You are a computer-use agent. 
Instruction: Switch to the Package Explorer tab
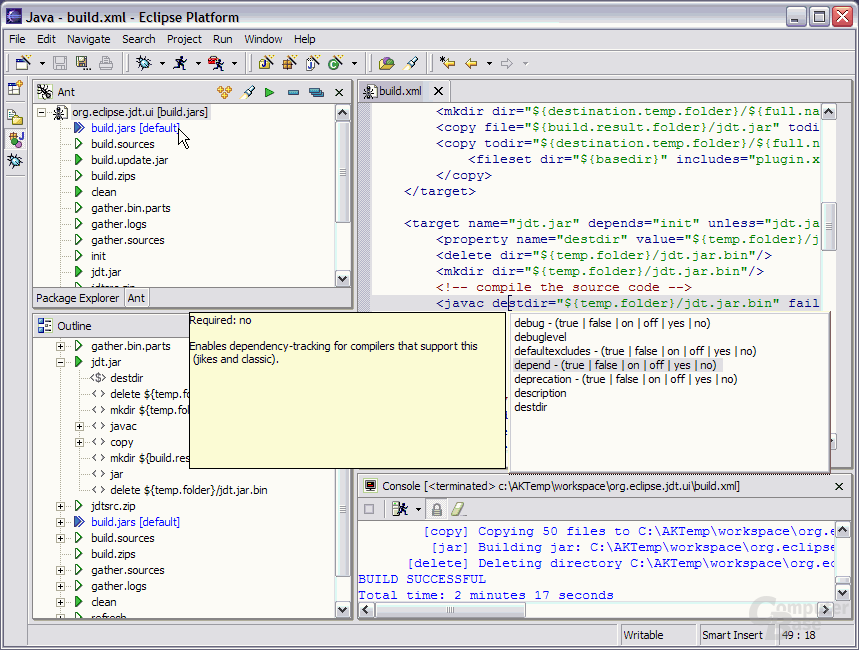coord(77,298)
